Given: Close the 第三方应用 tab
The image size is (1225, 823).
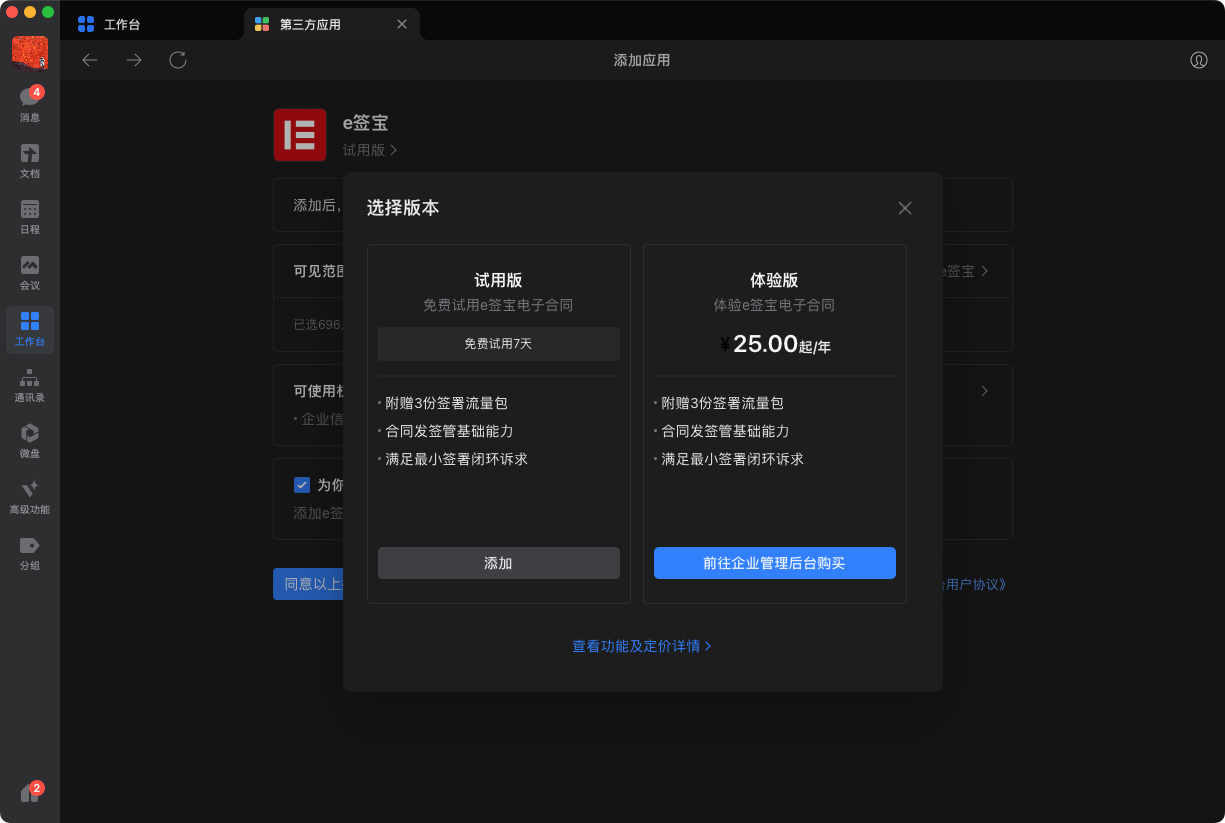Looking at the screenshot, I should tap(402, 24).
